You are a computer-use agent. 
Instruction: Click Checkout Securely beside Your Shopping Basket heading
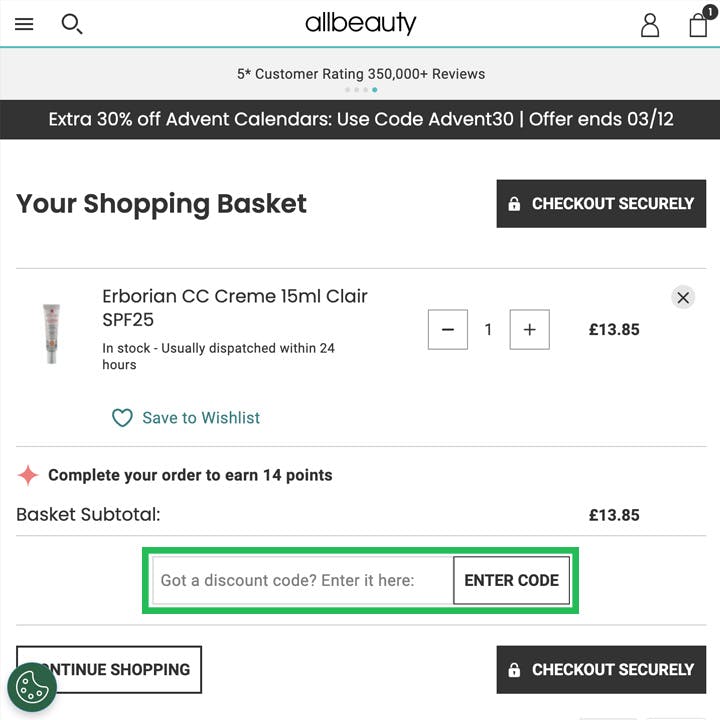(x=601, y=204)
